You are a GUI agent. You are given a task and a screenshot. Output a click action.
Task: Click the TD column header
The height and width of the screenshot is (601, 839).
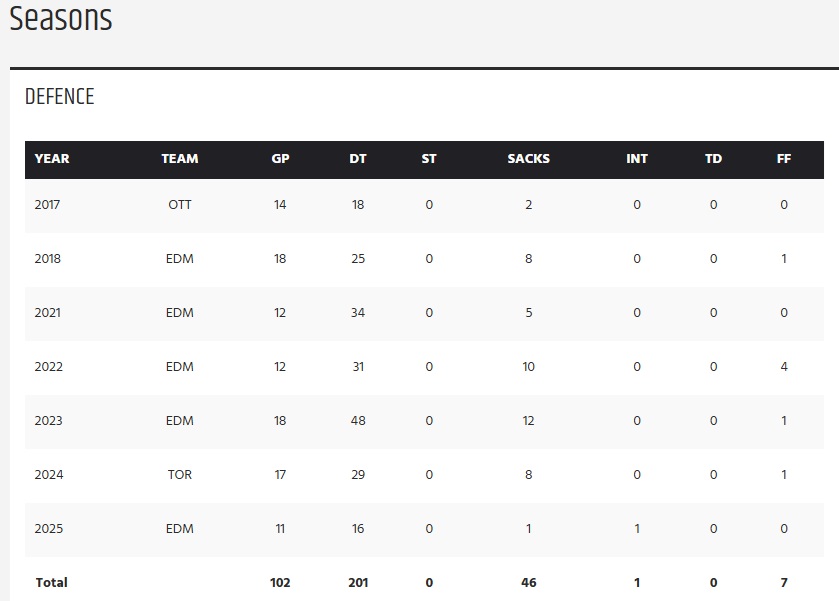point(713,158)
